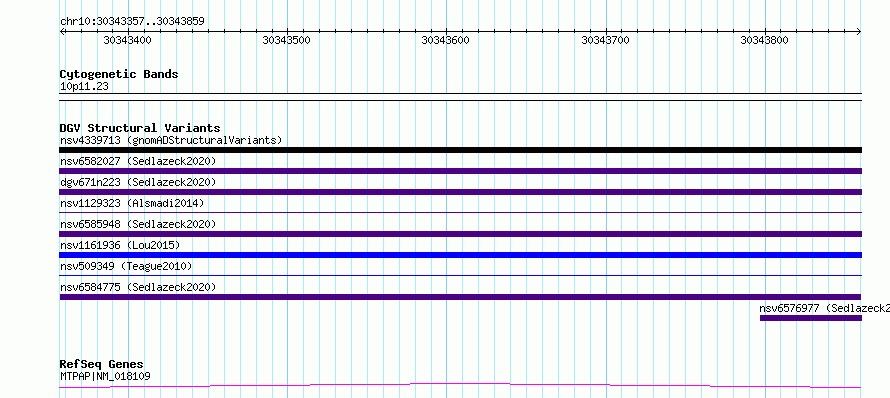
Task: Select the nsv6584775 (Sedlazeck2020) purple bar
Action: click(460, 297)
